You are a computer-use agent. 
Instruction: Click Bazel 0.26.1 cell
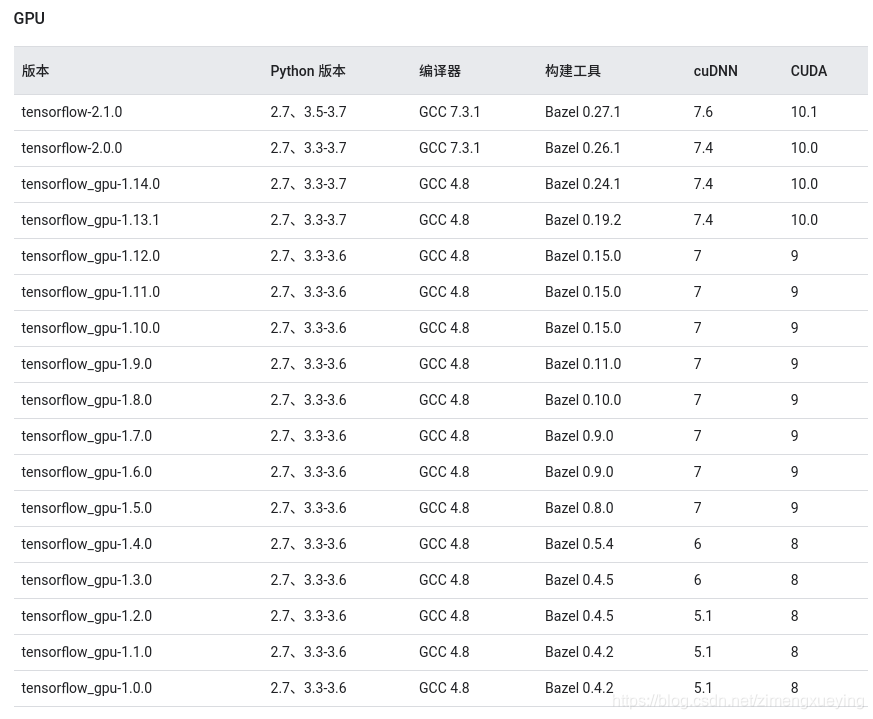(x=582, y=148)
